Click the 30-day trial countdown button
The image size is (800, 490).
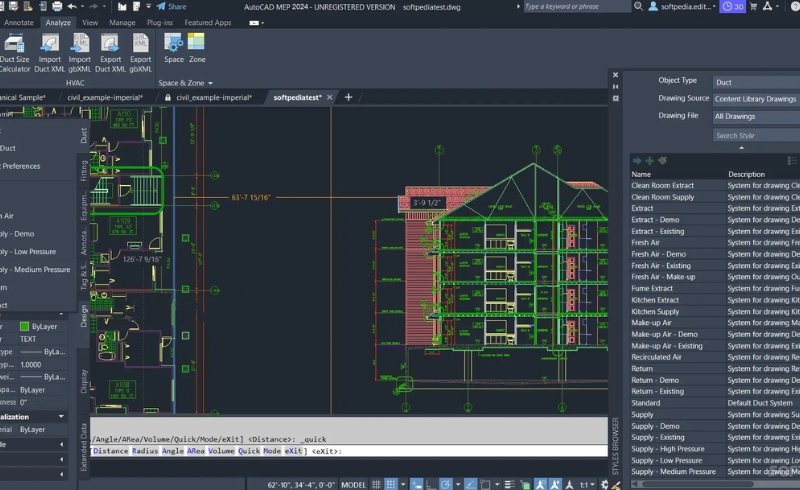[733, 7]
